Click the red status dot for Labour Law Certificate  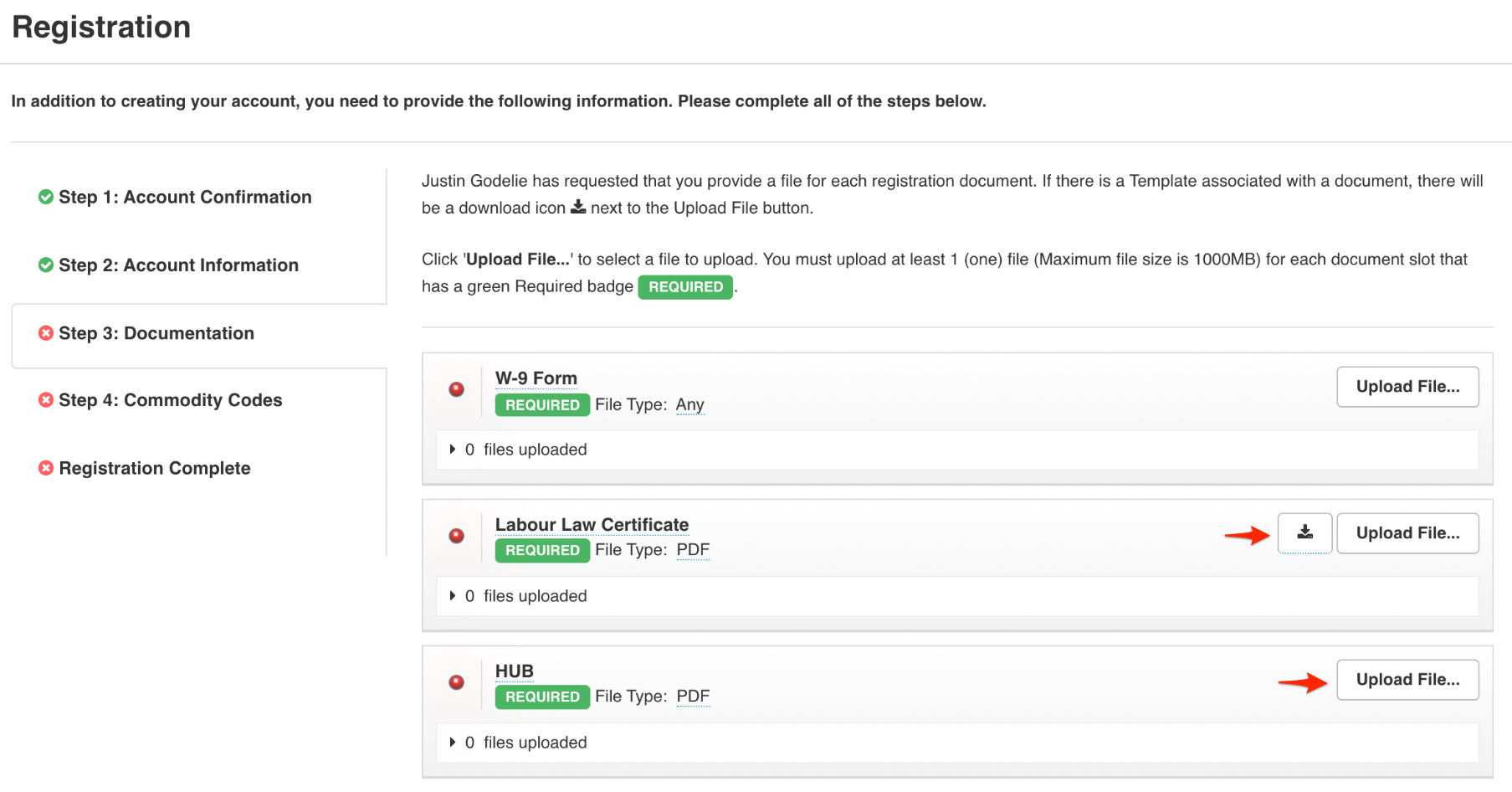click(x=457, y=536)
